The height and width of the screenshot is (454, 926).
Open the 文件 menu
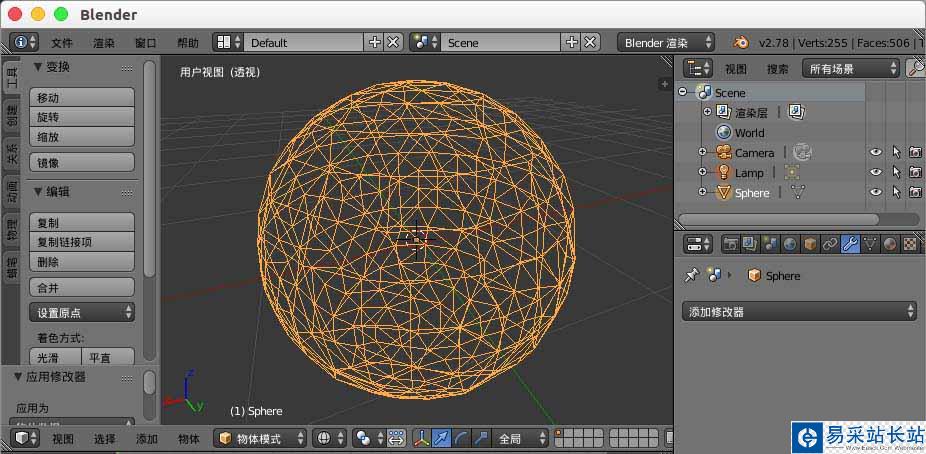pos(62,43)
